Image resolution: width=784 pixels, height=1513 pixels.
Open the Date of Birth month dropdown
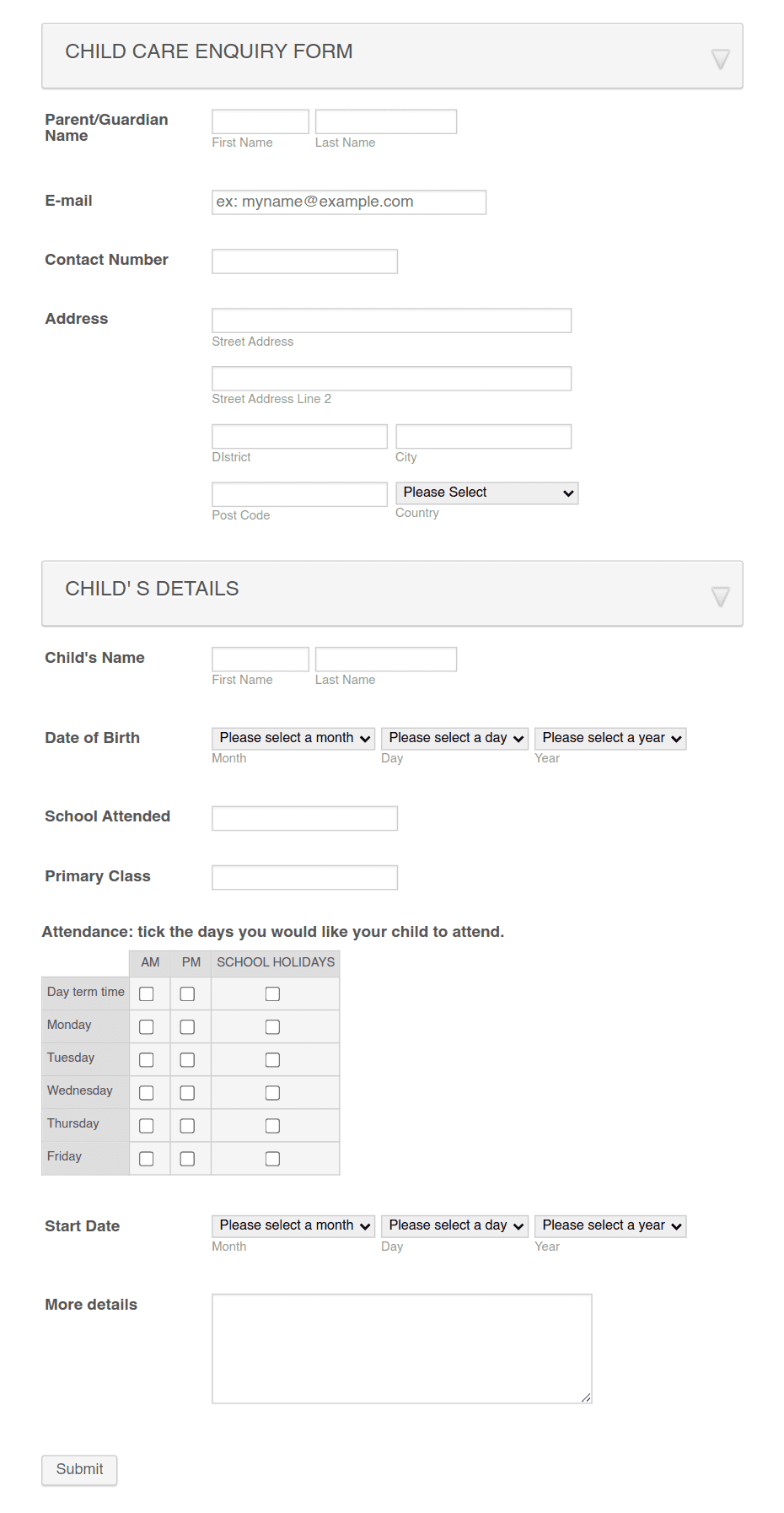pos(293,738)
